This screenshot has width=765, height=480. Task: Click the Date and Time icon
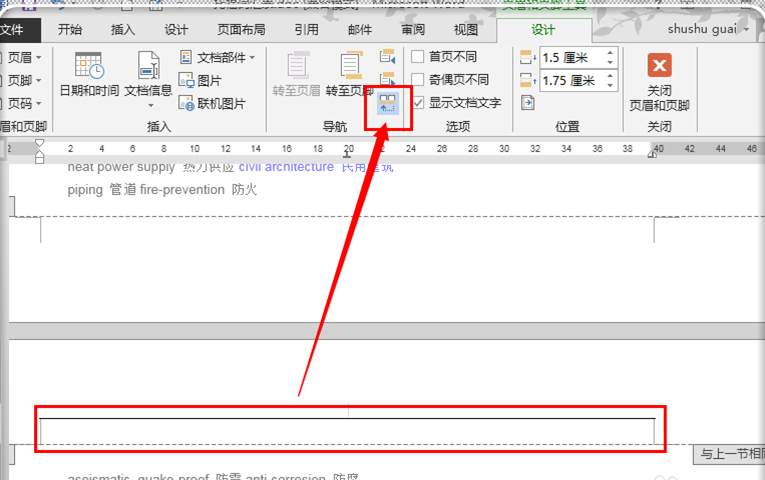(x=88, y=75)
